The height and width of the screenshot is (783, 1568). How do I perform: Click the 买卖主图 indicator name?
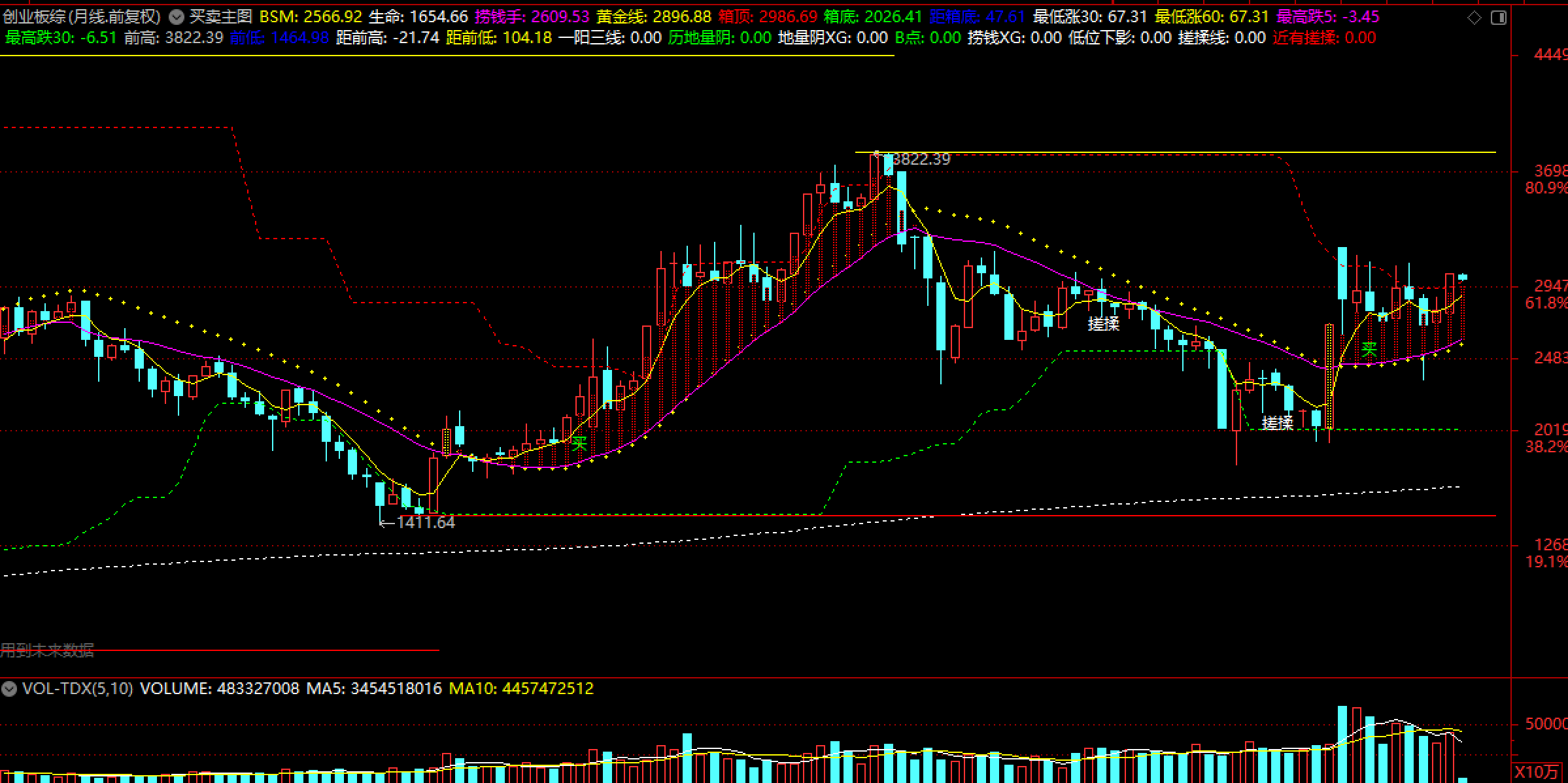(x=220, y=16)
